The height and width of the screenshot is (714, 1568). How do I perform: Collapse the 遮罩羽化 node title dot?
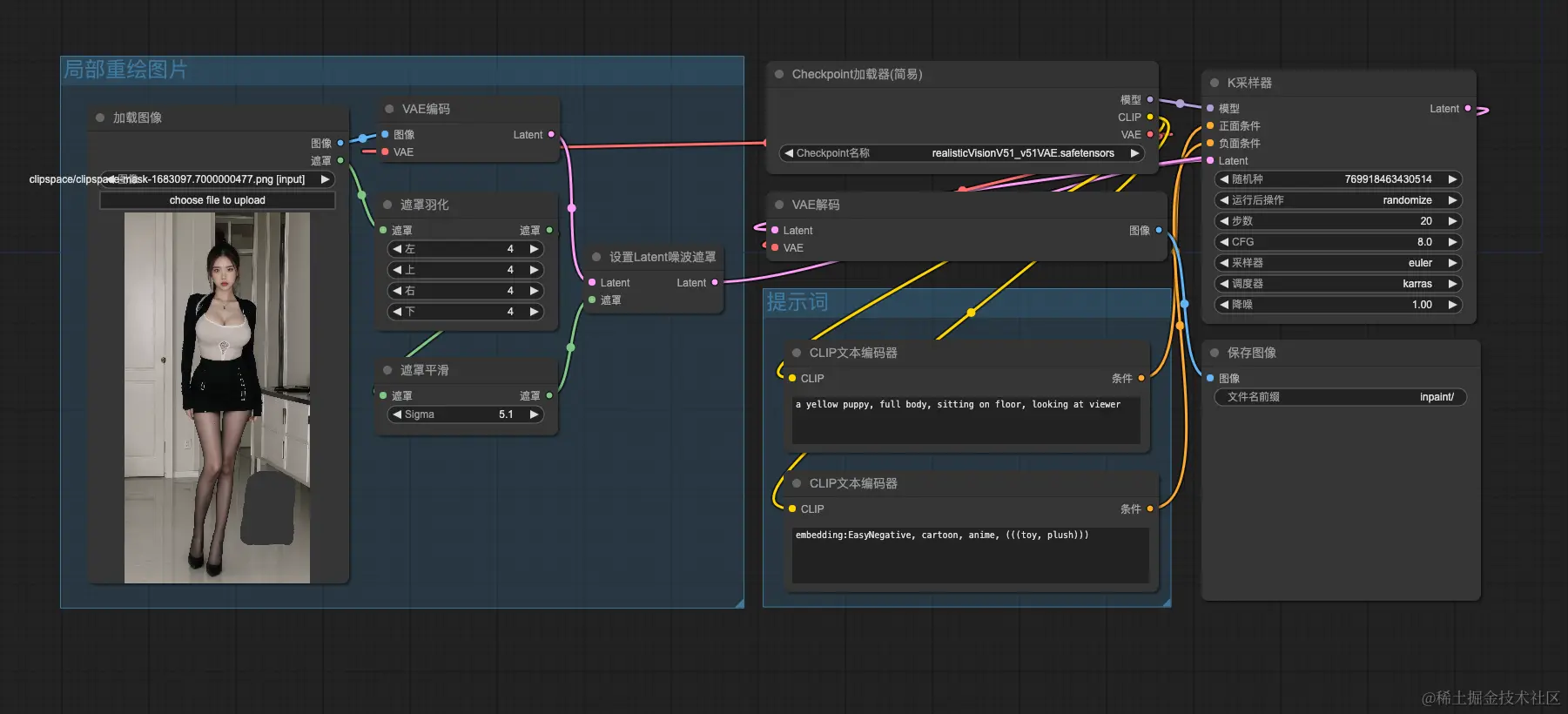(387, 205)
